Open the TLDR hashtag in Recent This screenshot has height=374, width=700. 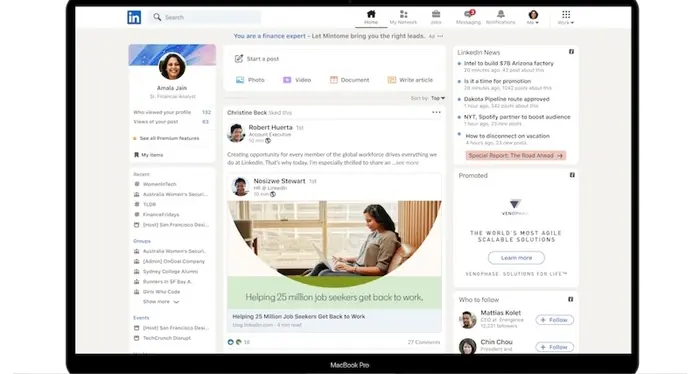coord(149,204)
